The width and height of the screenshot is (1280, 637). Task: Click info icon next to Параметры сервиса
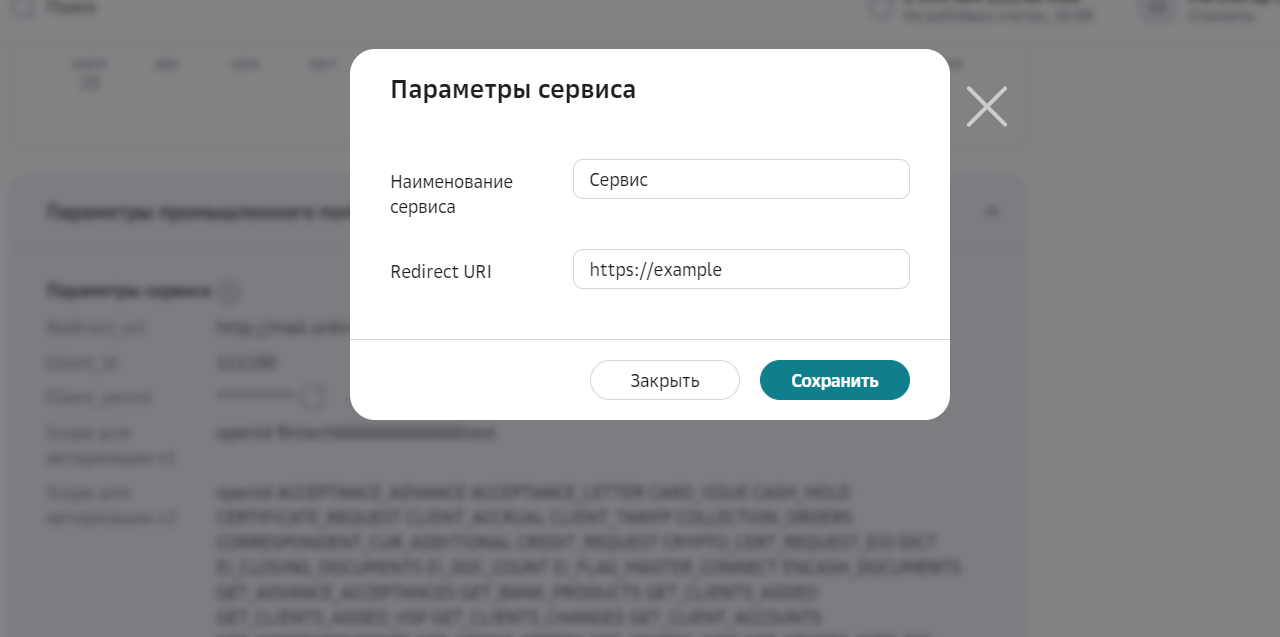coord(229,292)
